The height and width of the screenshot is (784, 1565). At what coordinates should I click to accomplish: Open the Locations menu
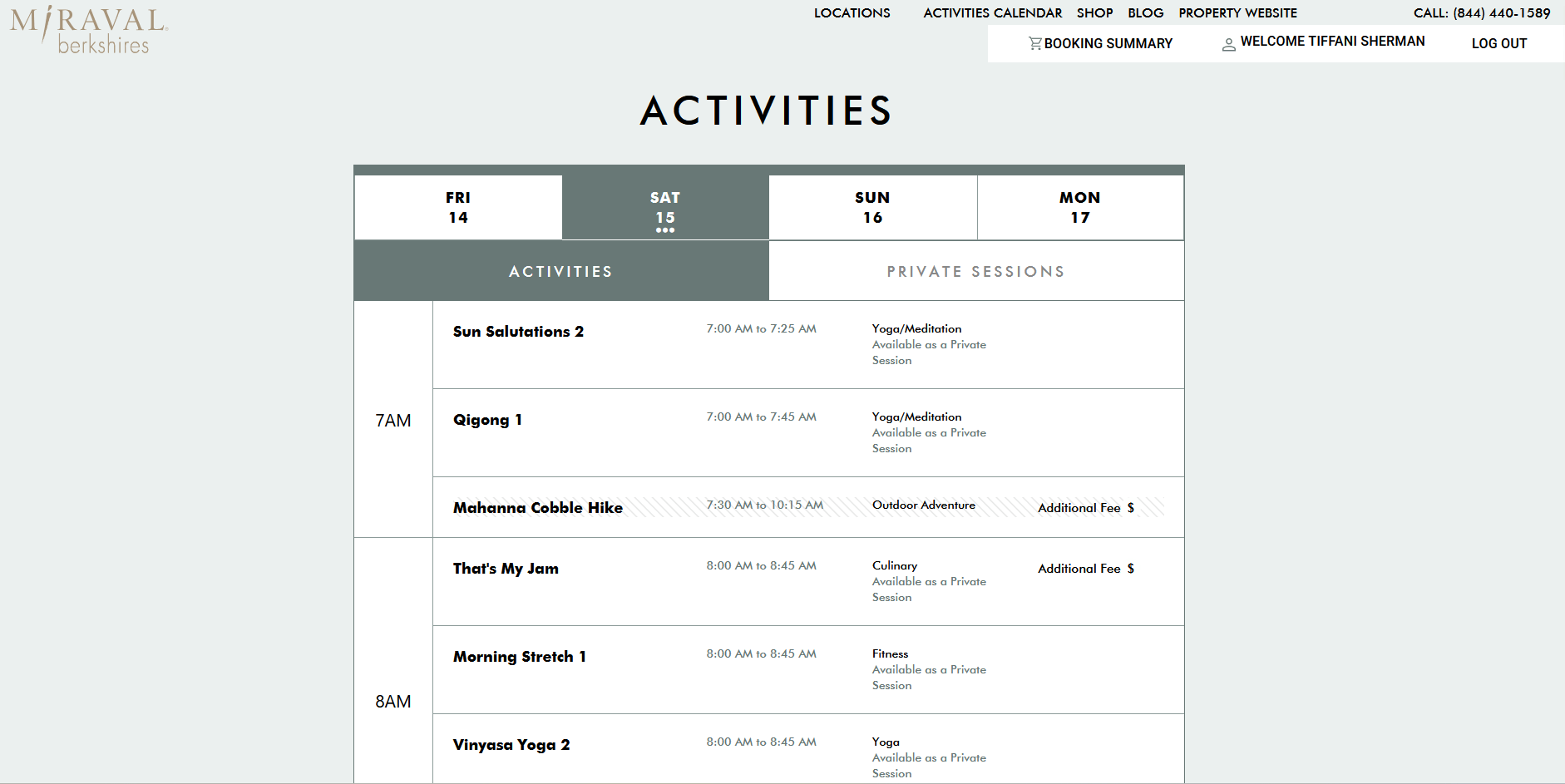(852, 13)
